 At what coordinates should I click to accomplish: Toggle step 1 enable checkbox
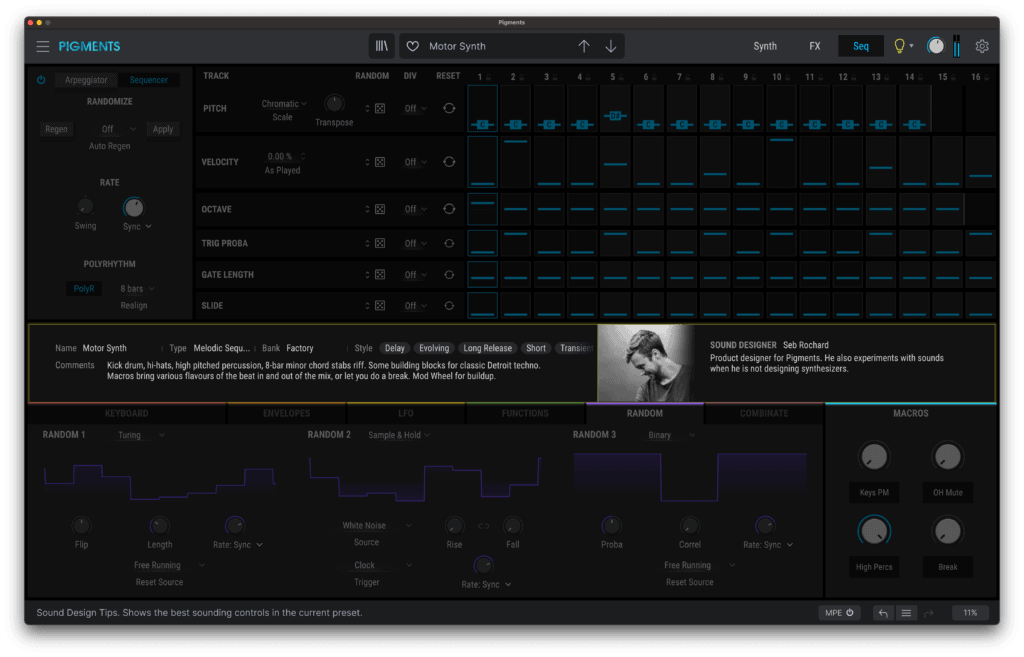click(x=488, y=78)
